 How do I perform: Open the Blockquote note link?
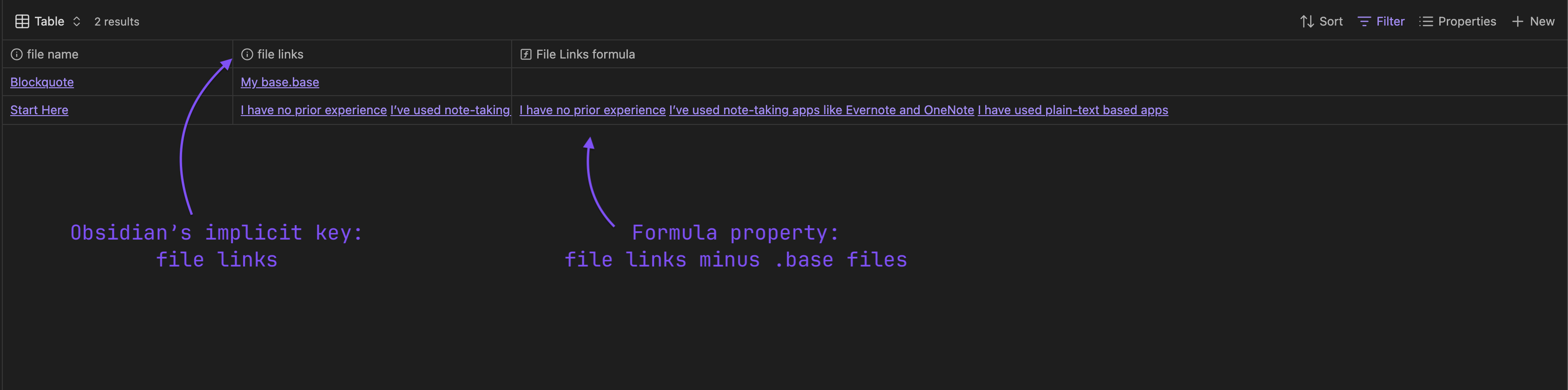pos(42,82)
